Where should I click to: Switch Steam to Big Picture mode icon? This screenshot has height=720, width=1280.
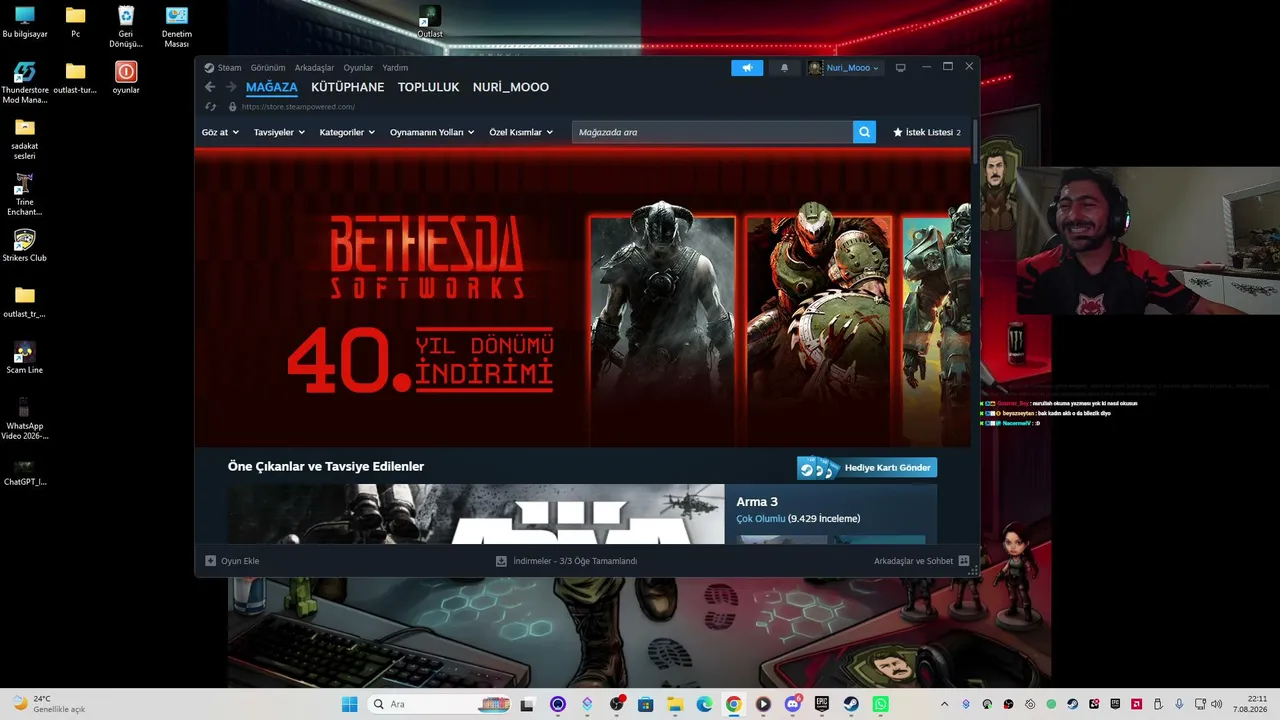[900, 68]
